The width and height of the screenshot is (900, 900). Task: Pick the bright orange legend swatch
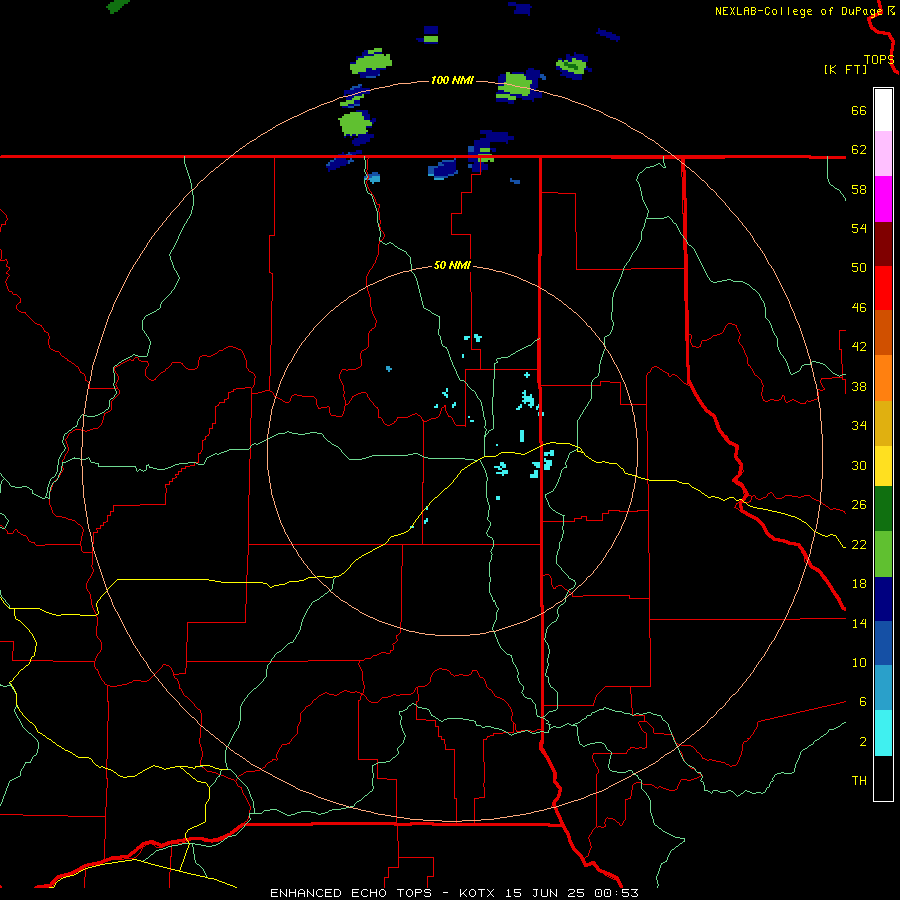tap(883, 378)
